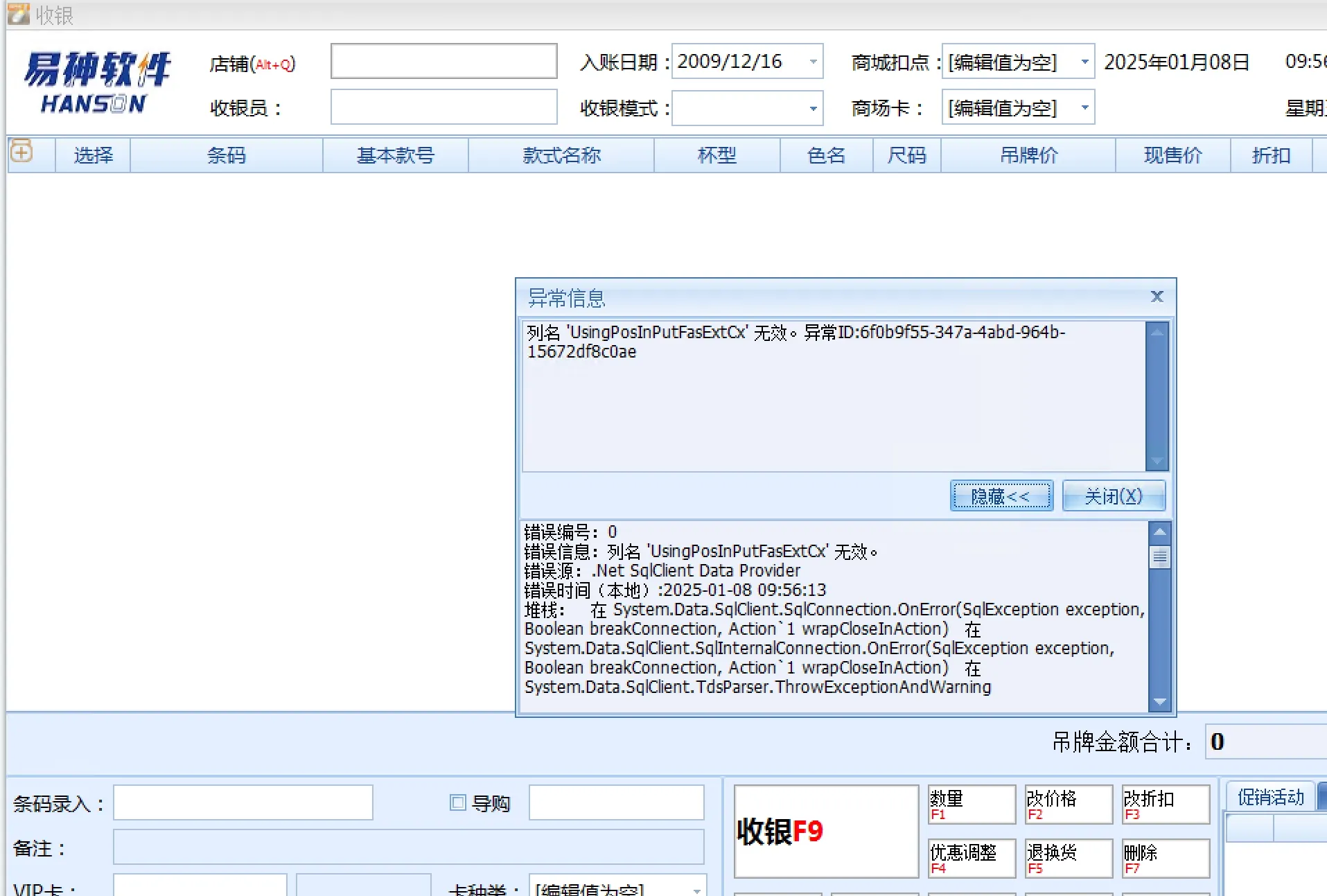
Task: Focus the 条码录入 input field
Action: [243, 802]
